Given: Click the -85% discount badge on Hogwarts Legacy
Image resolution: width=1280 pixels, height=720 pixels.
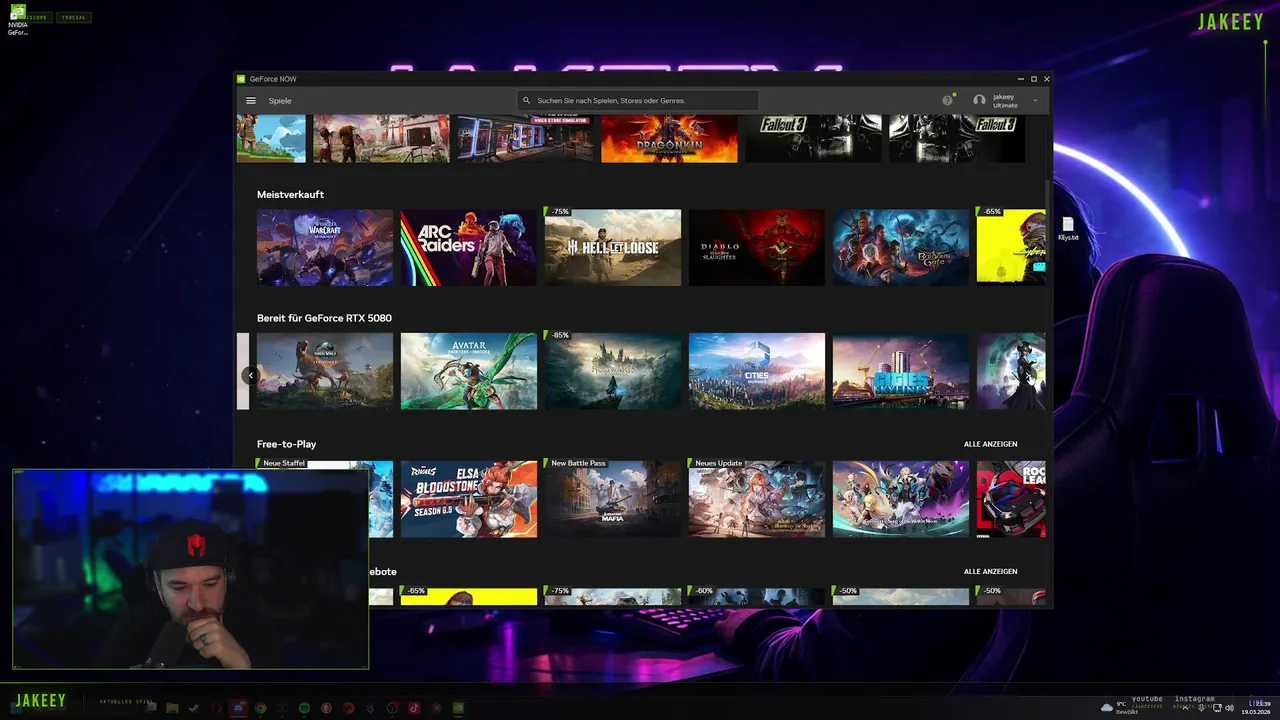Looking at the screenshot, I should click(558, 335).
